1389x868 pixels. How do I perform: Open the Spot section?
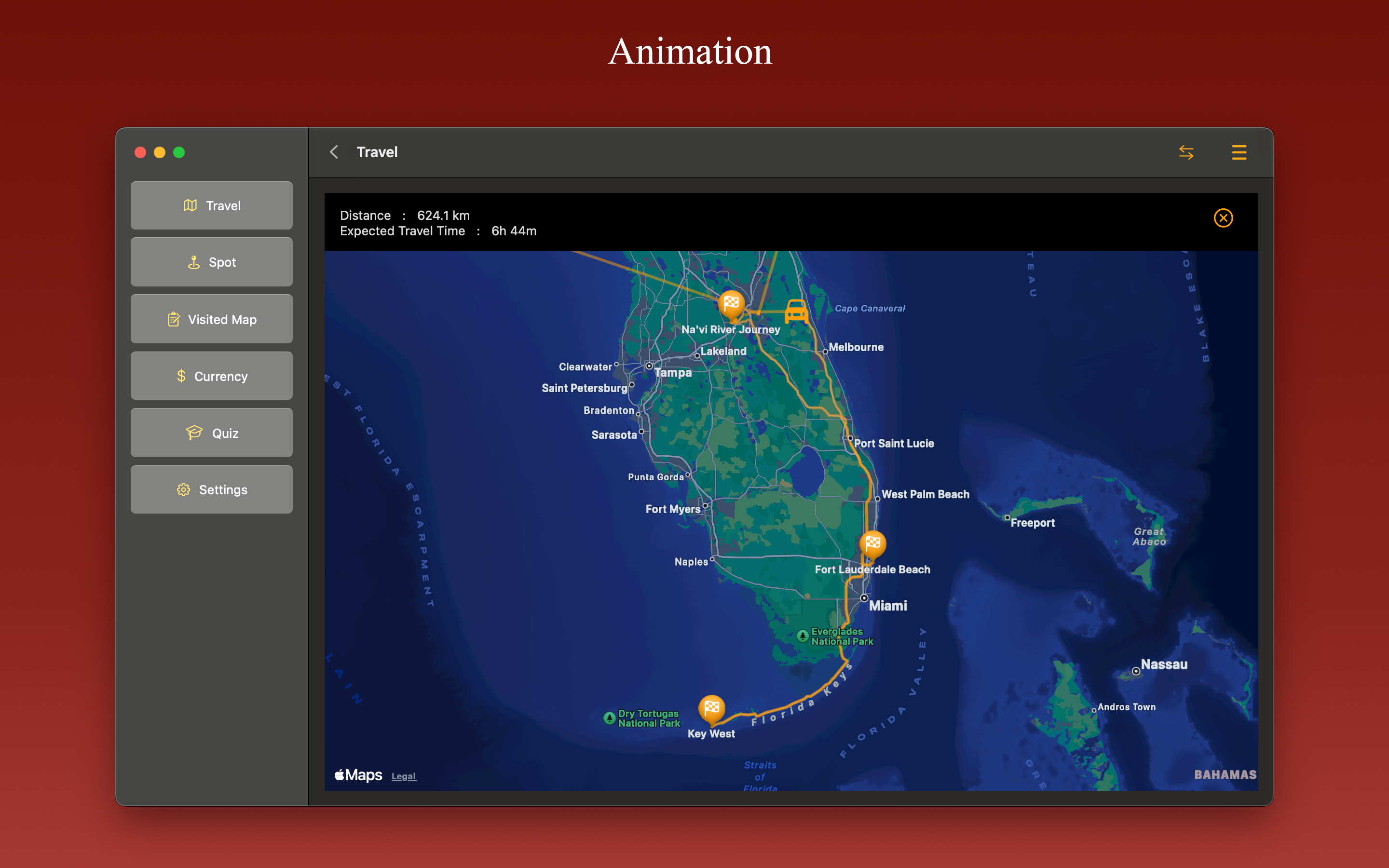(x=211, y=262)
